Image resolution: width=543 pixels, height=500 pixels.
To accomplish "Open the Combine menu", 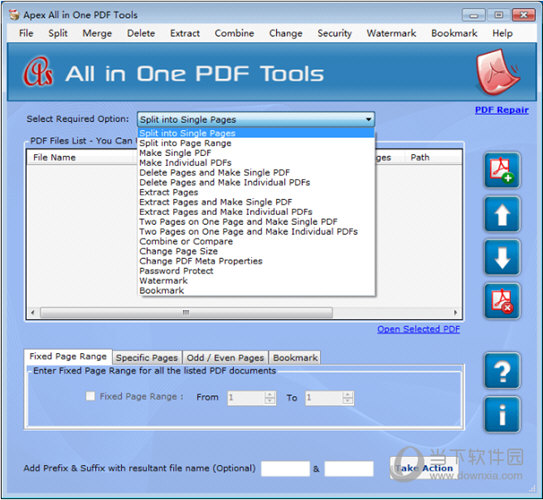I will pos(234,33).
